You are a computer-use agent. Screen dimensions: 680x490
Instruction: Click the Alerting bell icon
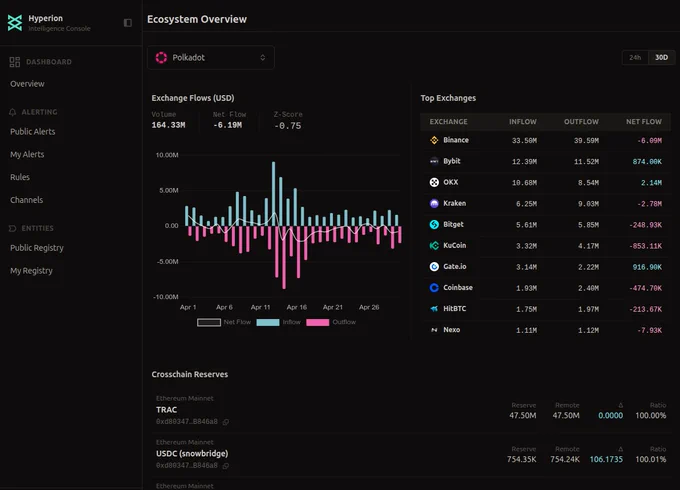[x=13, y=112]
